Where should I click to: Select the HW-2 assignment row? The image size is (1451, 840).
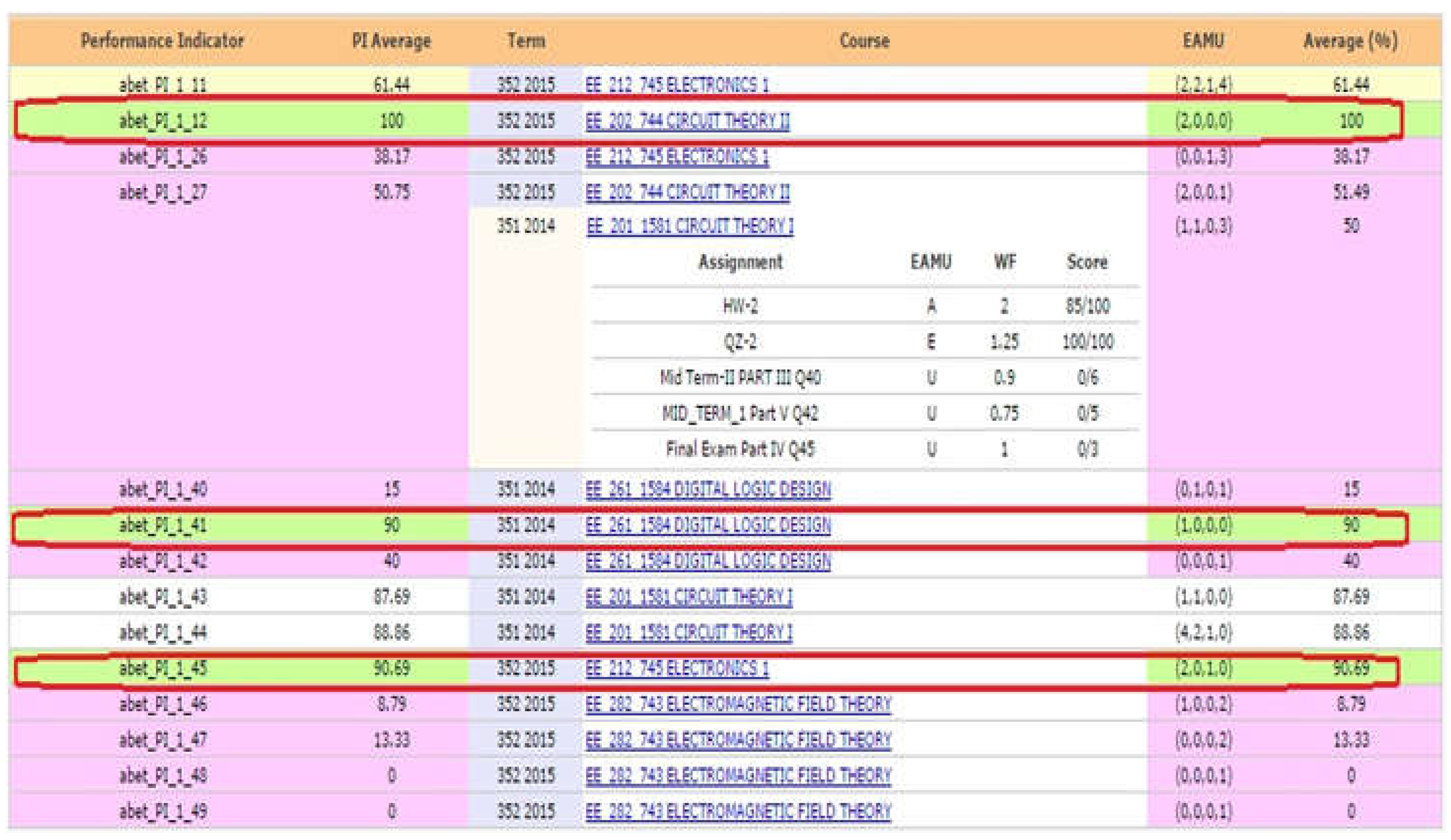tap(740, 306)
